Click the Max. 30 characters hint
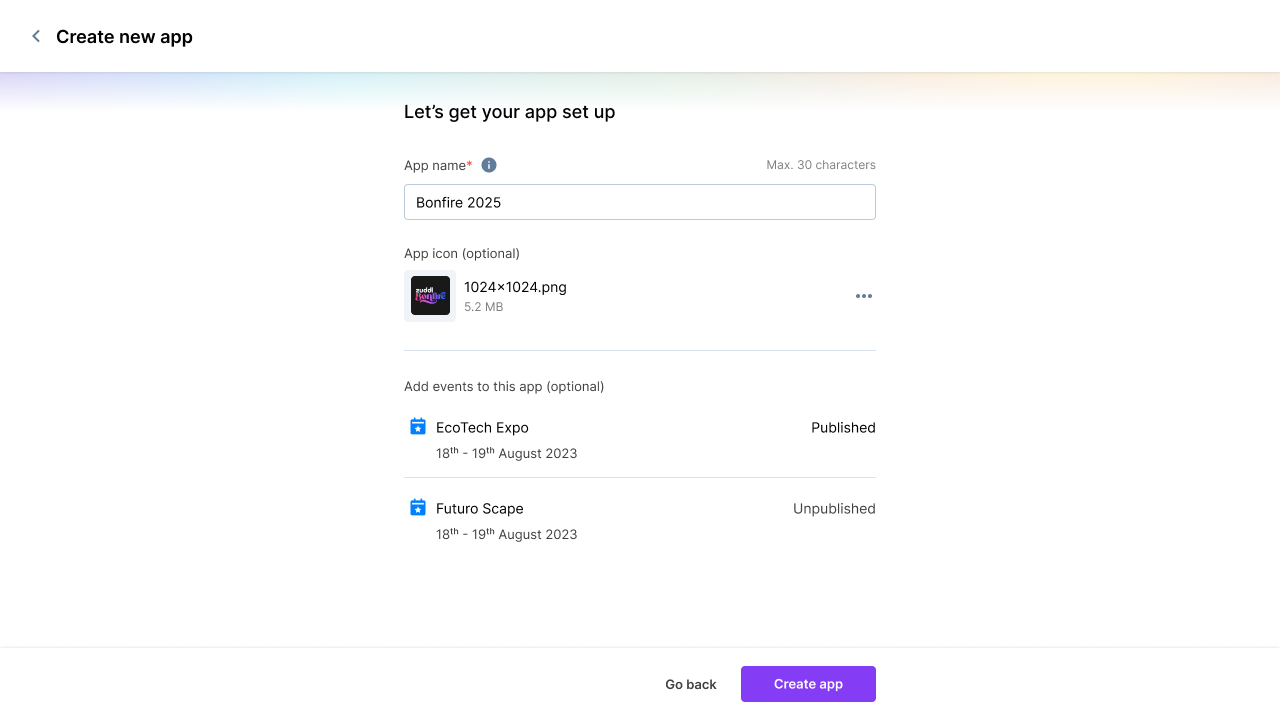 click(x=821, y=165)
